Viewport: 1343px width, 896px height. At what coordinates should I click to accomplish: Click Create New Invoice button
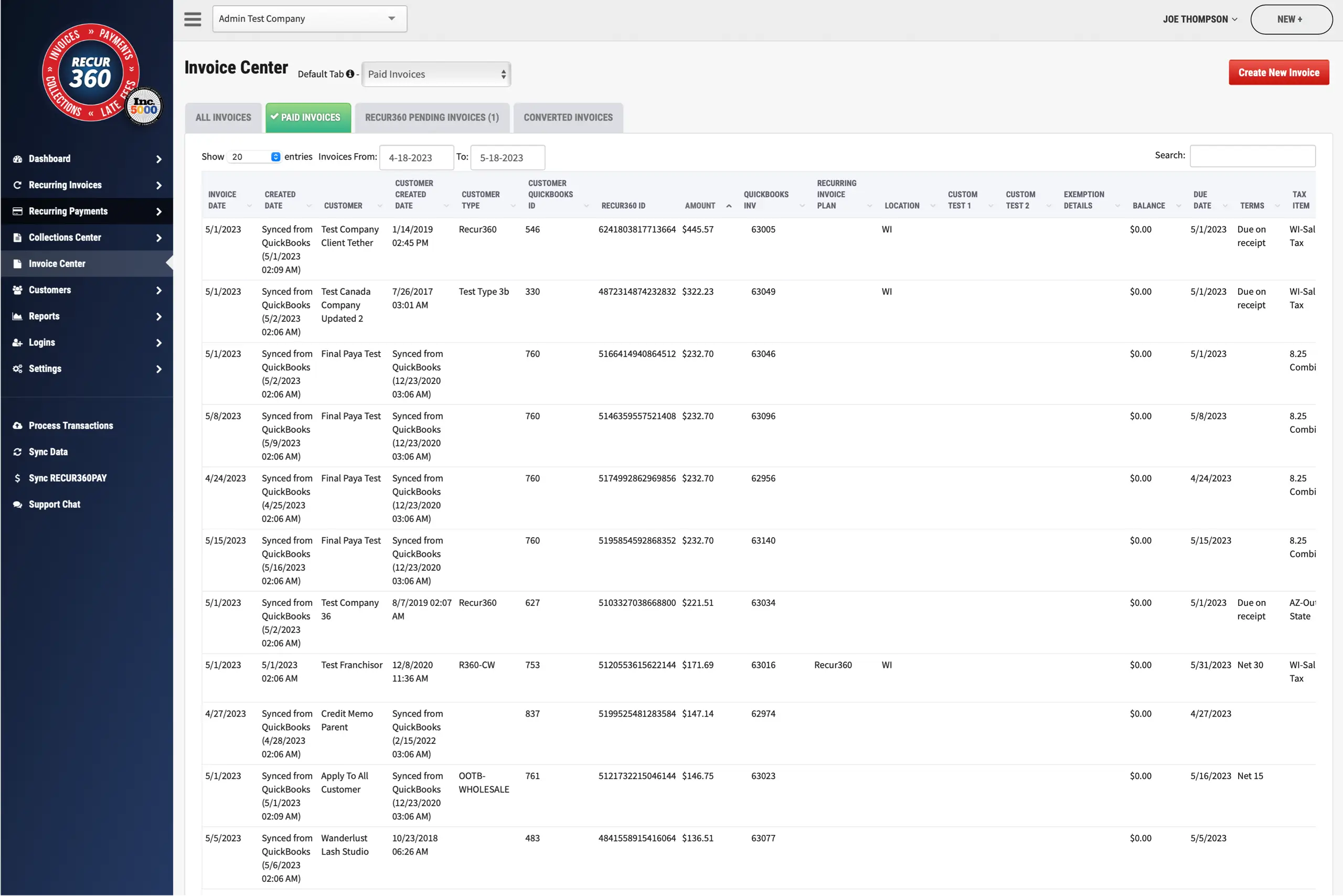[x=1278, y=72]
